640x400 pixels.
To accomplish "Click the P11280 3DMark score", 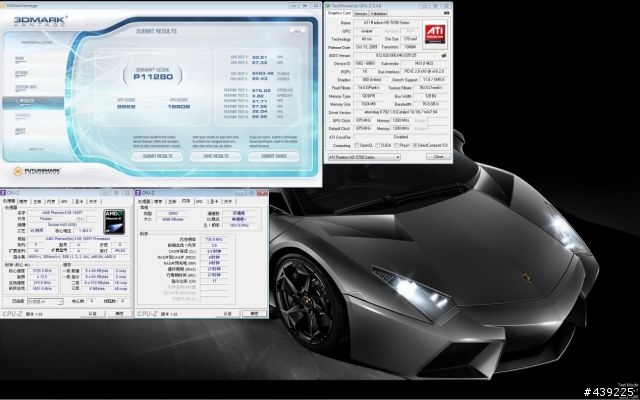I will [153, 77].
